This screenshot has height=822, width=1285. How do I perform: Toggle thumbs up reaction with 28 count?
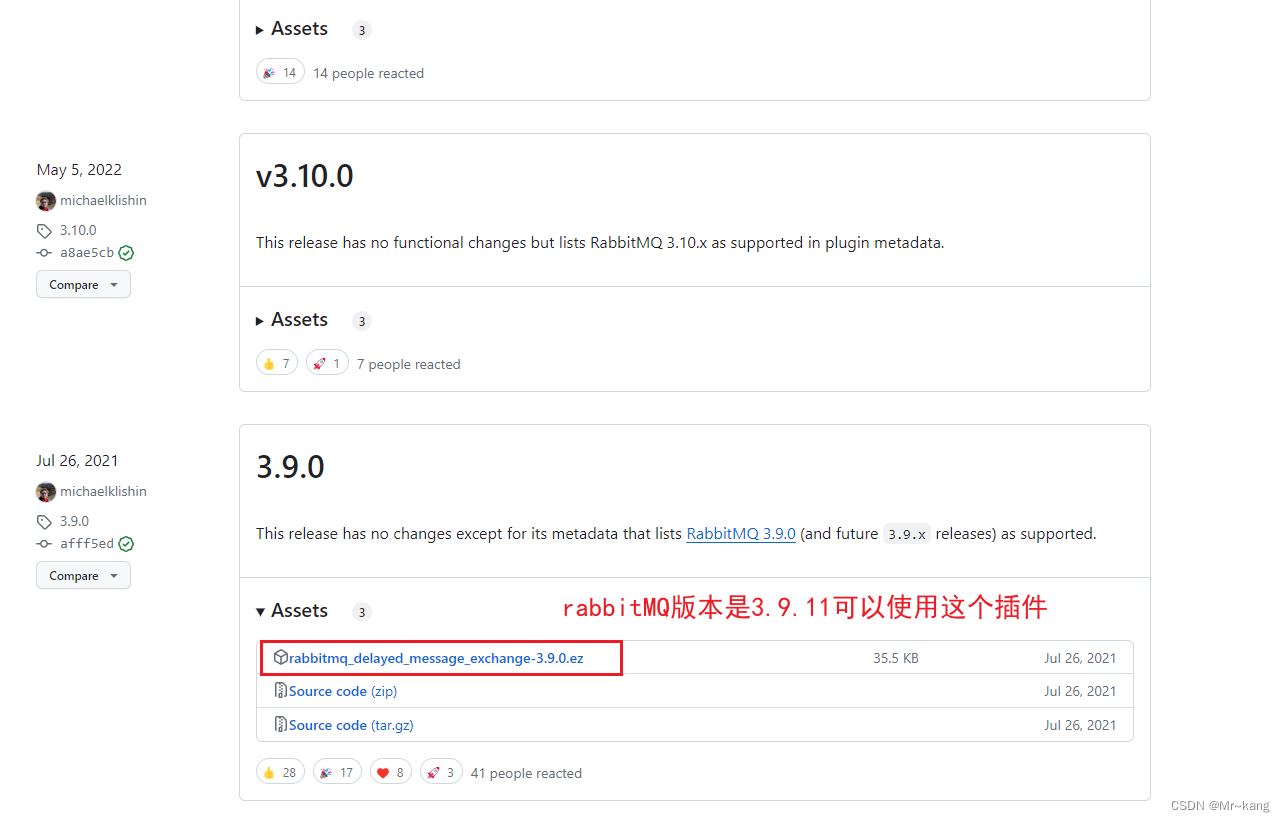coord(280,772)
